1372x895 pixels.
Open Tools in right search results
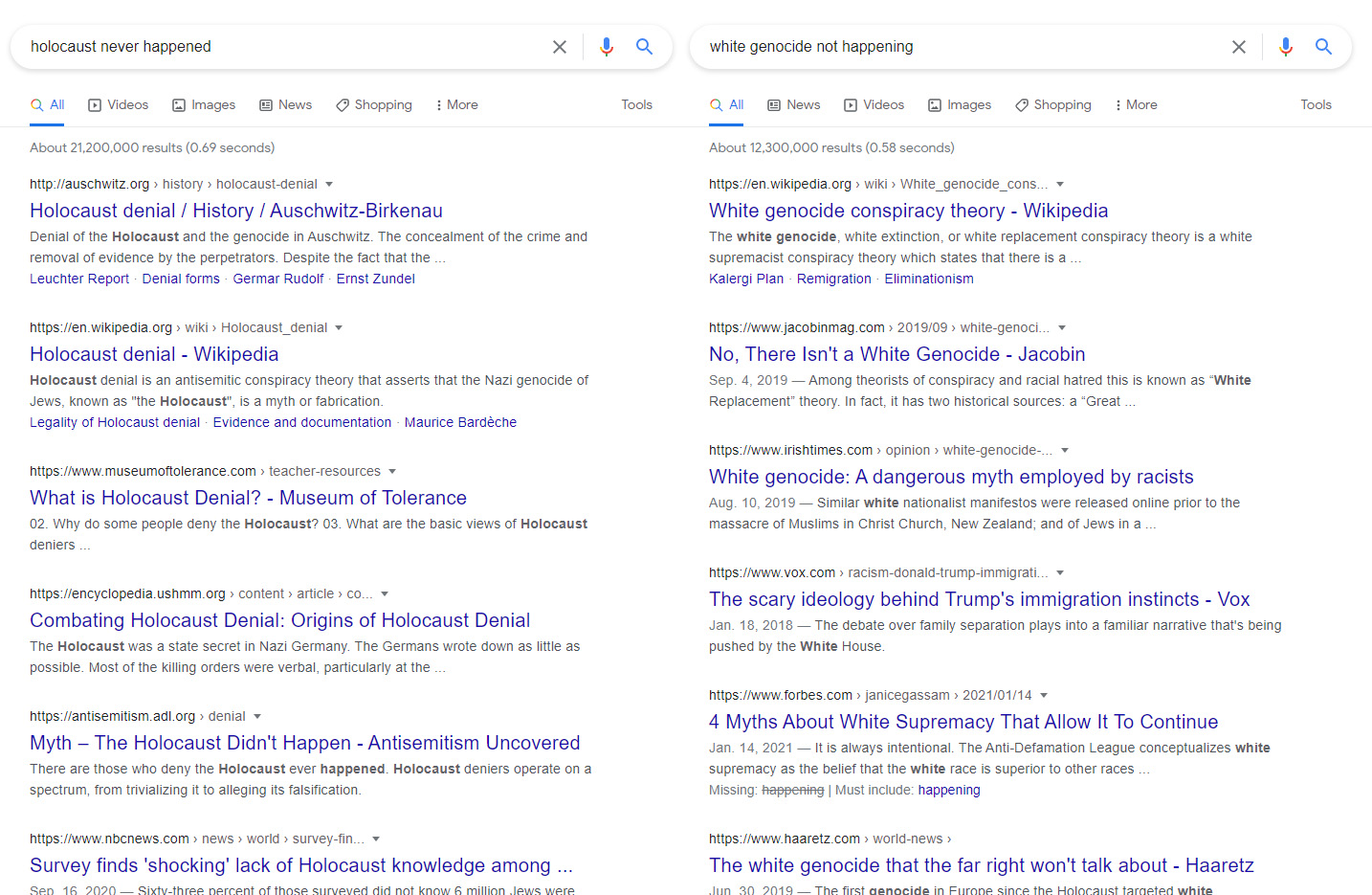[x=1317, y=105]
